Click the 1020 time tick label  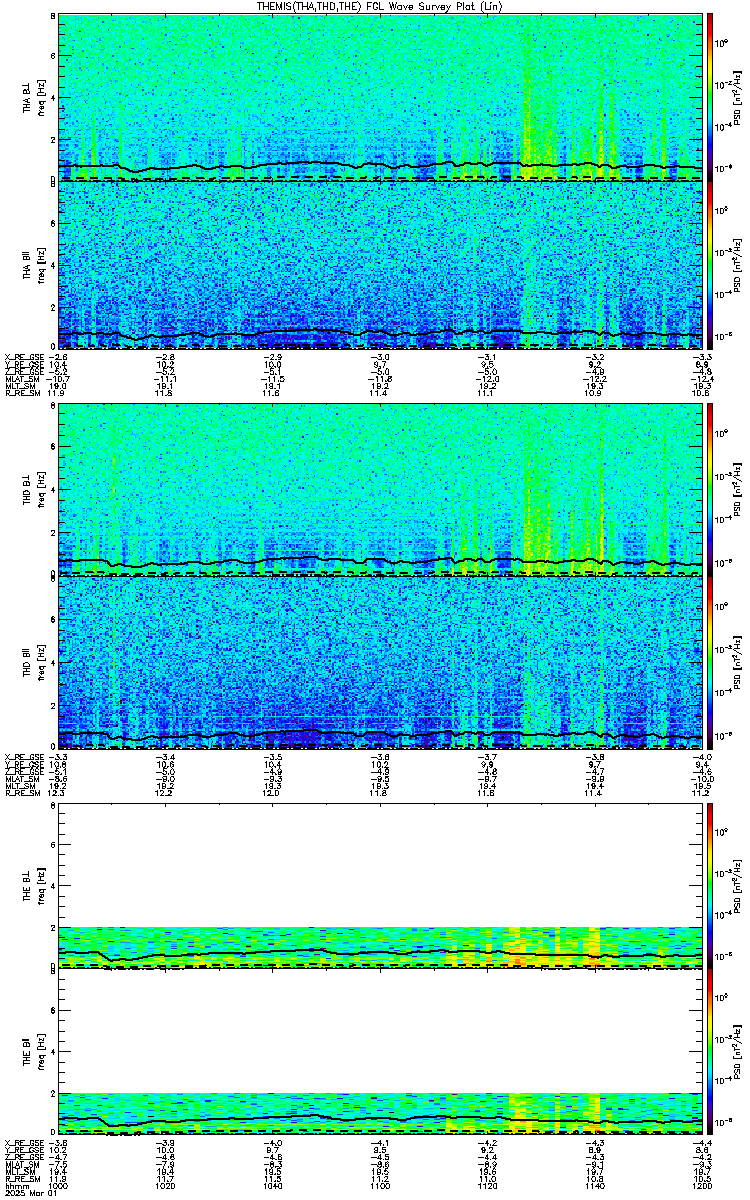(166, 1186)
